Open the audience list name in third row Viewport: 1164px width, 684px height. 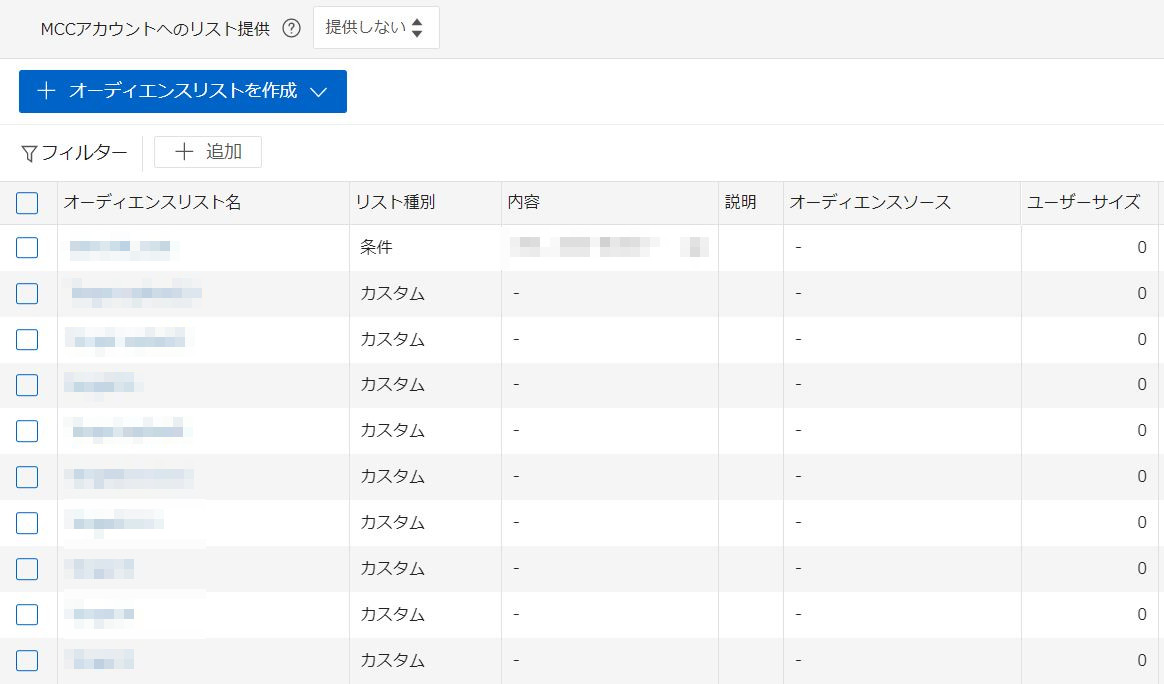coord(126,339)
